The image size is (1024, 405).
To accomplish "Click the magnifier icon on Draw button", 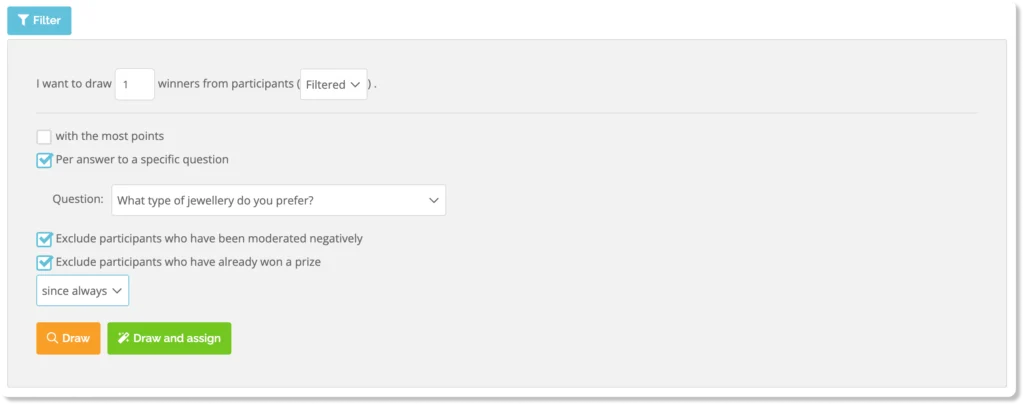I will 52,338.
